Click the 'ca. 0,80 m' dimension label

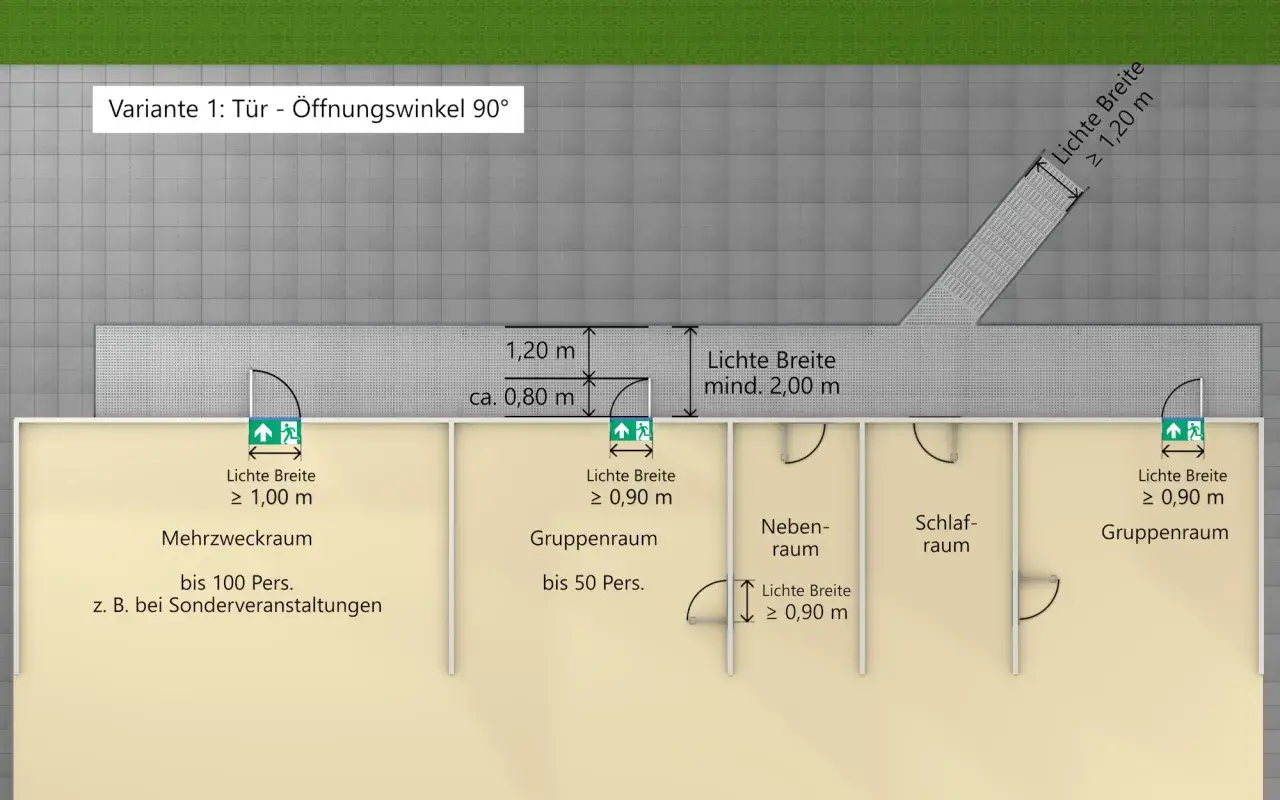[x=522, y=397]
